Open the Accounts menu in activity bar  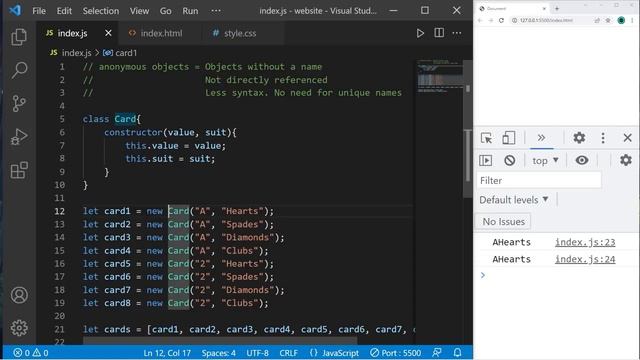(19, 295)
